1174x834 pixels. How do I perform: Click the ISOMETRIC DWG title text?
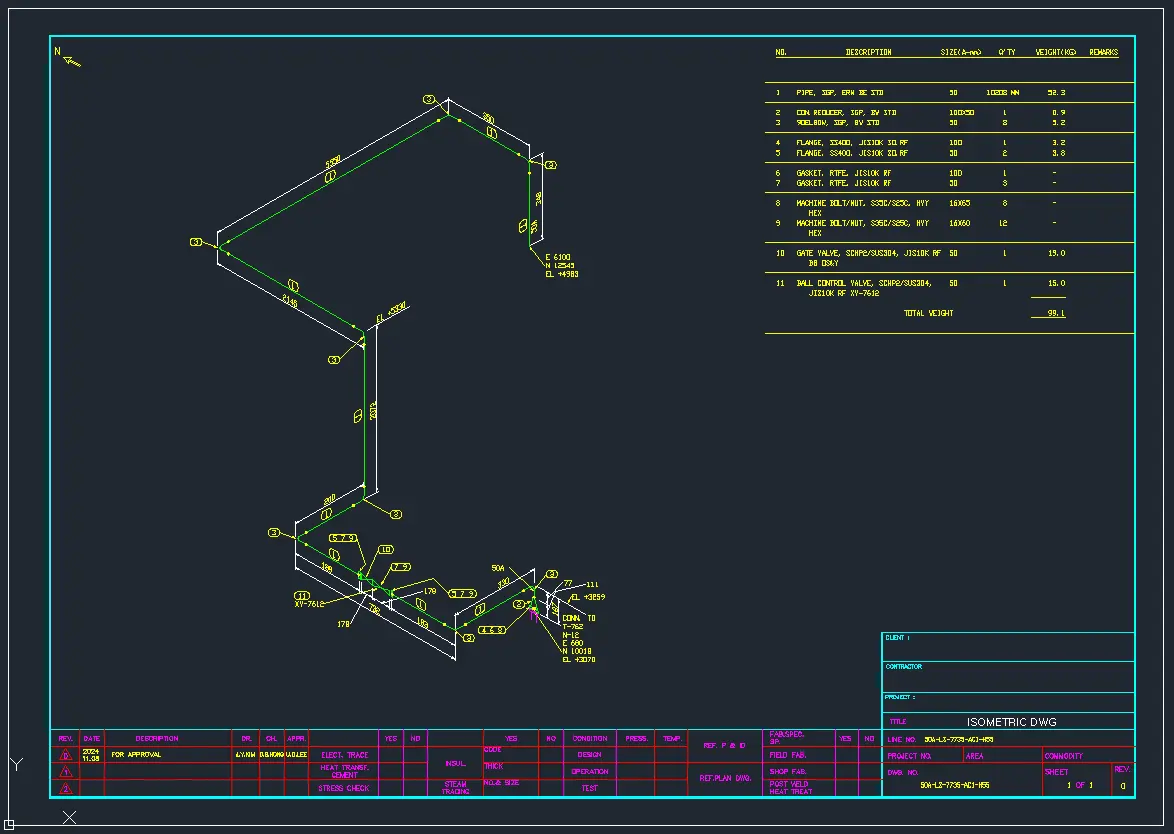coord(1011,721)
